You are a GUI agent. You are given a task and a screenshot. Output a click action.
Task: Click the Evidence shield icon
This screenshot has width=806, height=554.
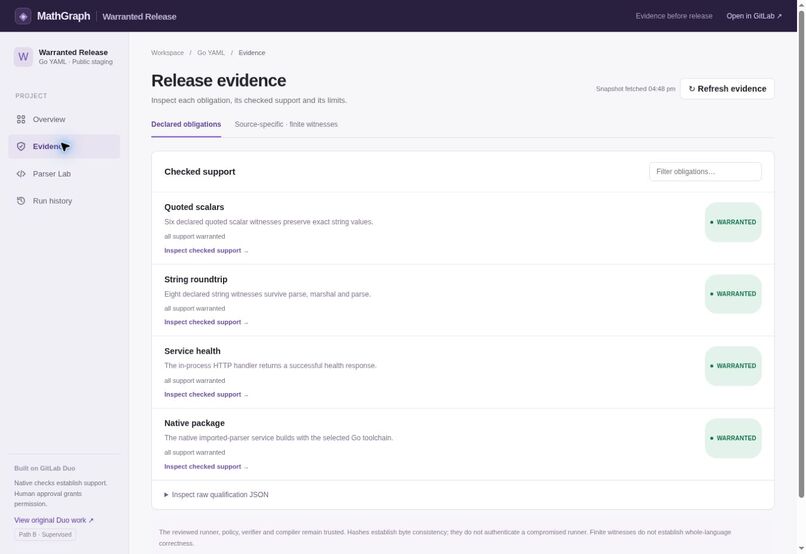(21, 146)
